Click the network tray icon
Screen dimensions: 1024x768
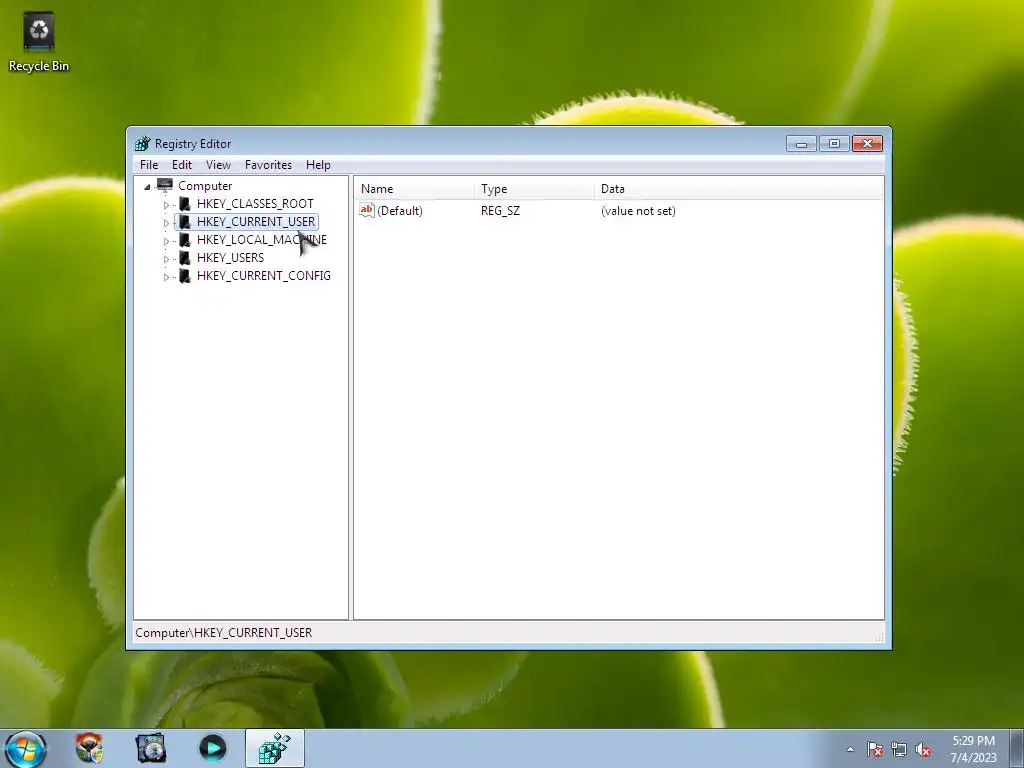[899, 749]
